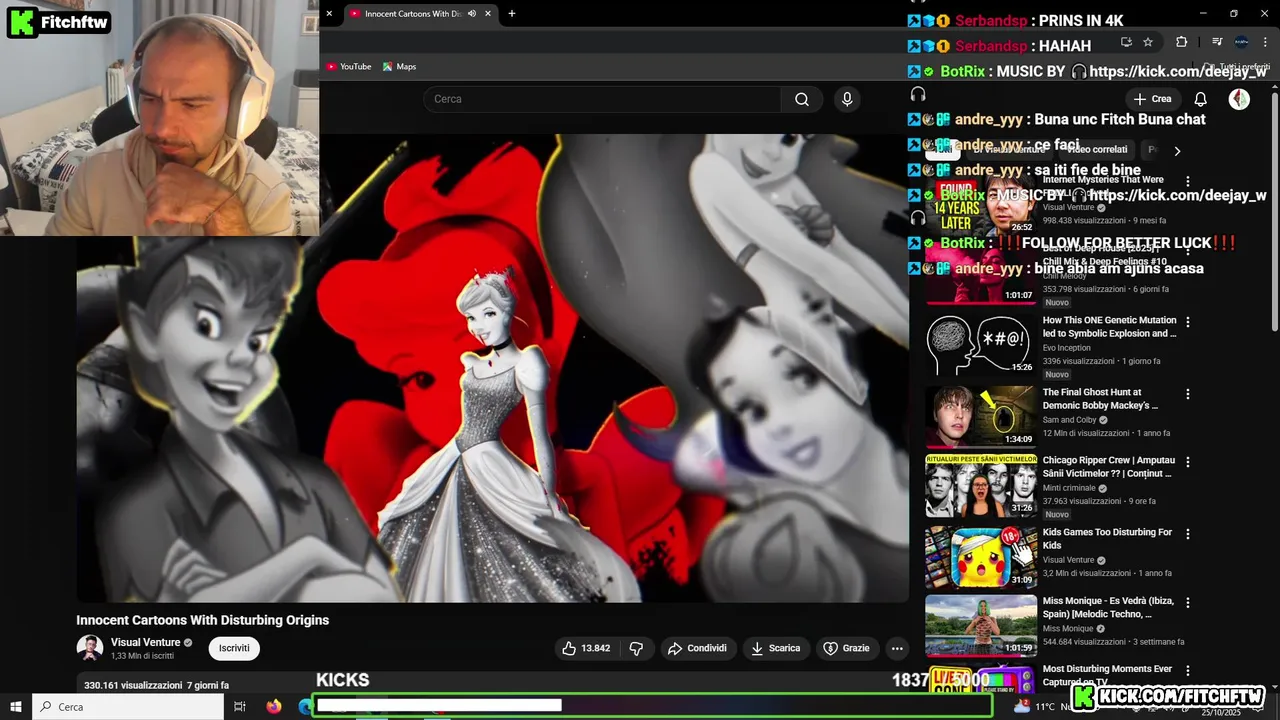Screen dimensions: 1280x720
Task: Click the Visual Venture channel avatar
Action: (x=90, y=648)
